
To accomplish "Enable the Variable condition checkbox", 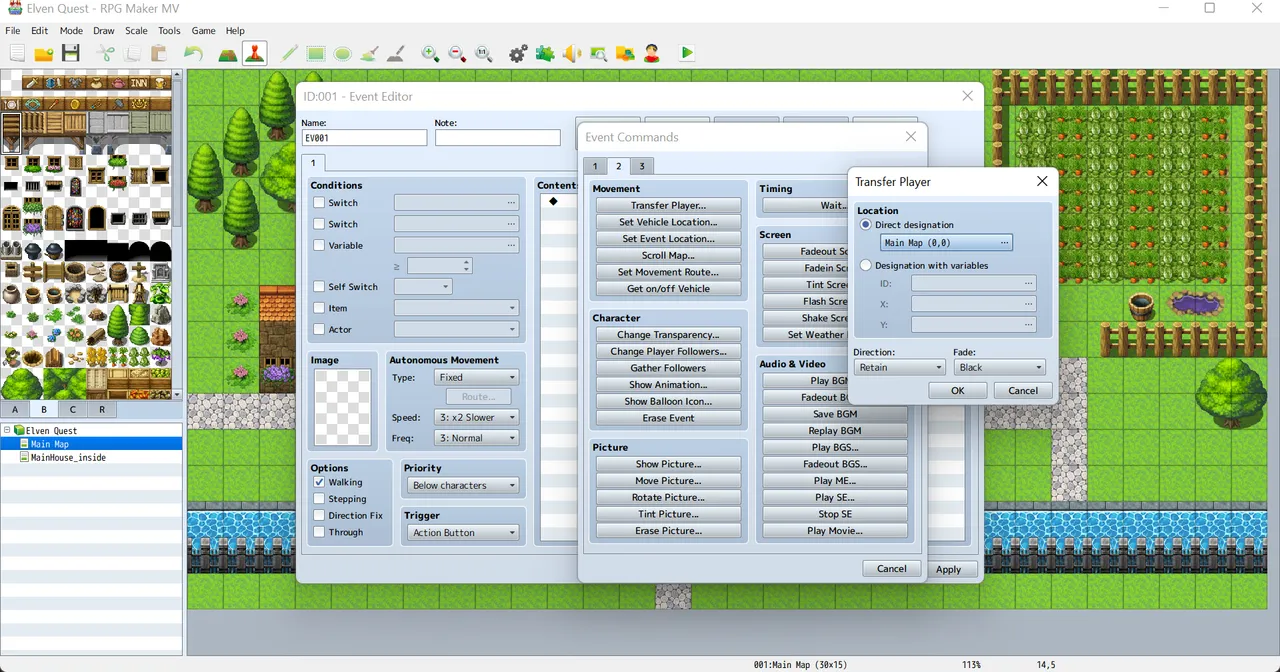I will coord(319,245).
